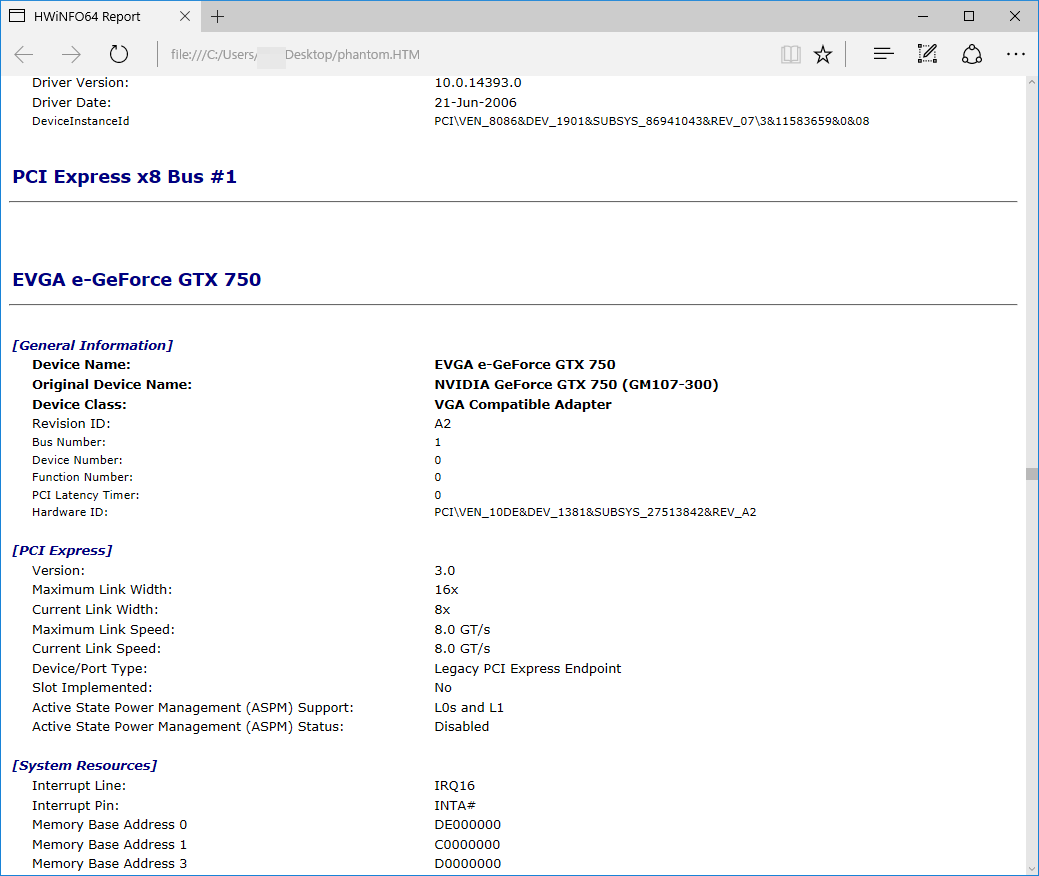
Task: Click the PCI Express x8 Bus #1 heading
Action: pos(125,177)
